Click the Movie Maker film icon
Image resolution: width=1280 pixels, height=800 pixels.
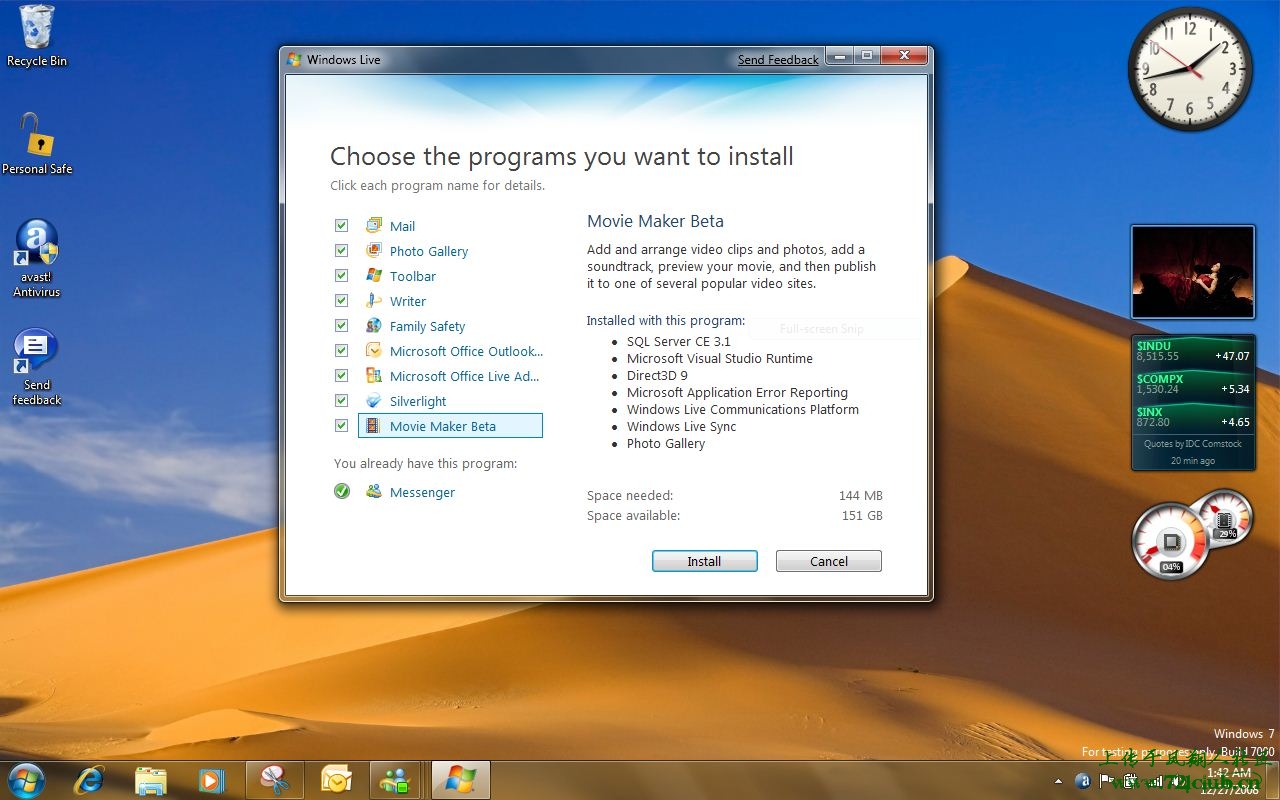[x=374, y=425]
